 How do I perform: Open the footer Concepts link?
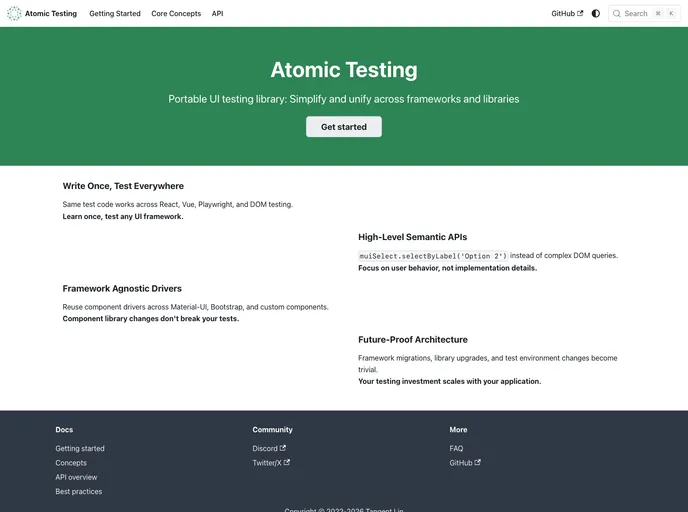coord(71,463)
